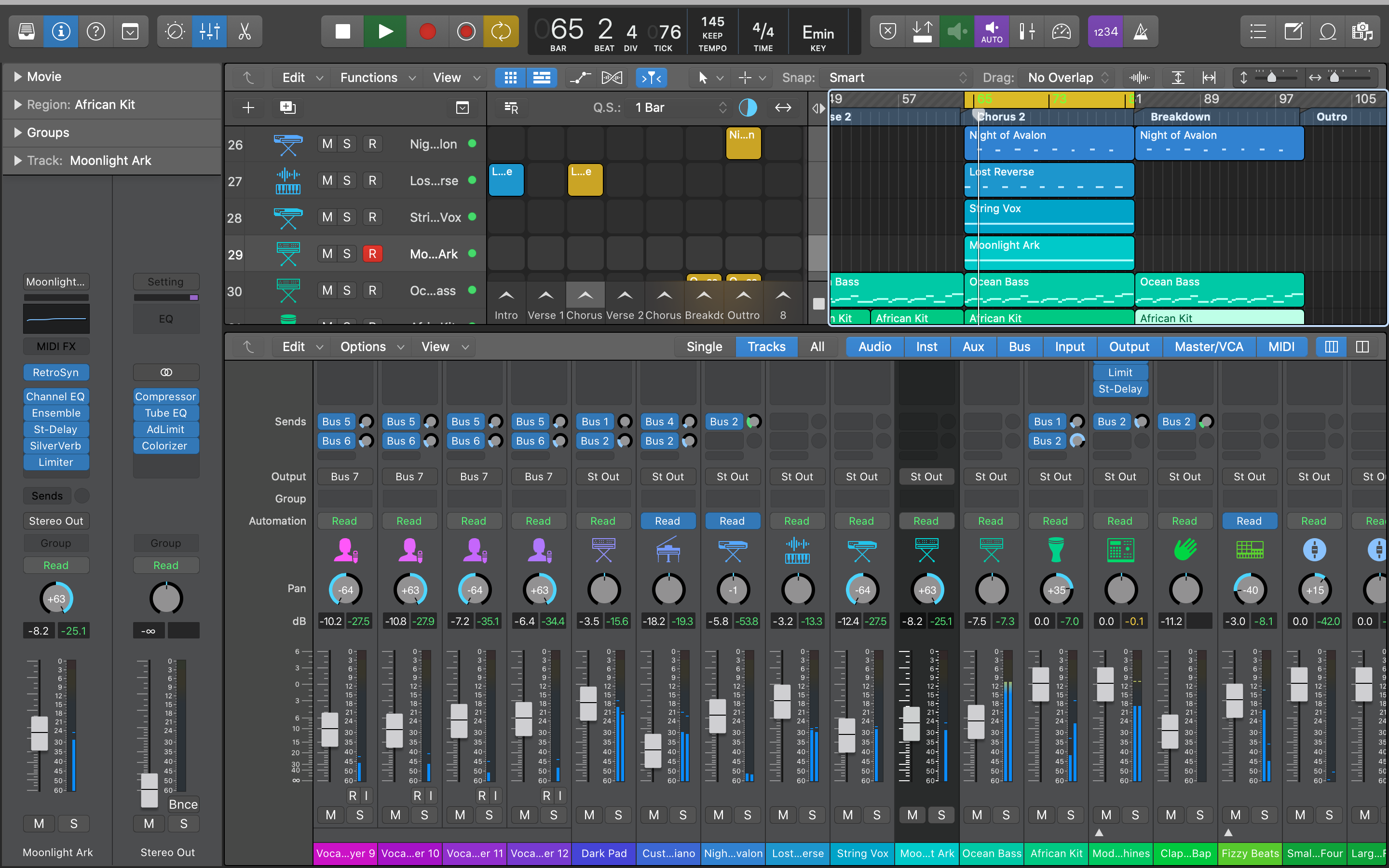Click the String Vox pan knob
Screen dimensions: 1389x868
click(862, 590)
